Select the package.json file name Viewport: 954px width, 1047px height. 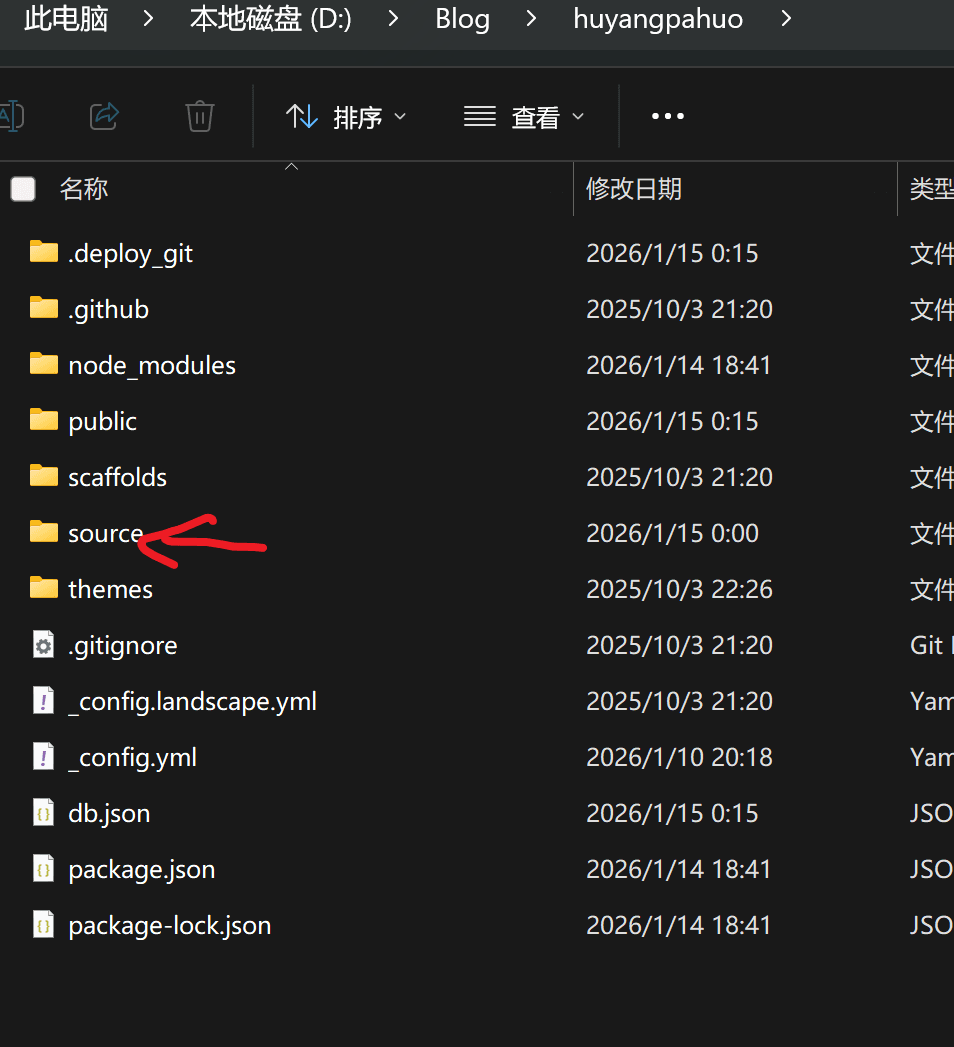(141, 870)
